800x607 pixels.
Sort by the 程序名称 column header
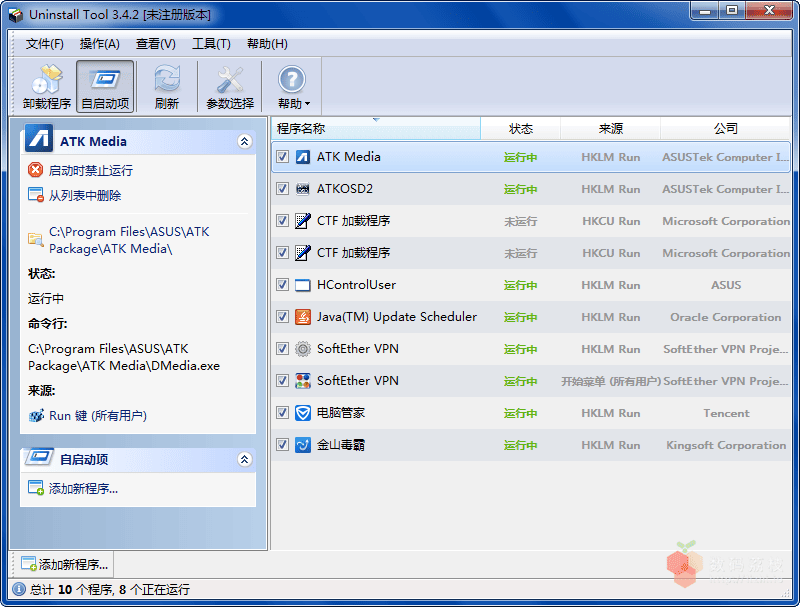[376, 129]
